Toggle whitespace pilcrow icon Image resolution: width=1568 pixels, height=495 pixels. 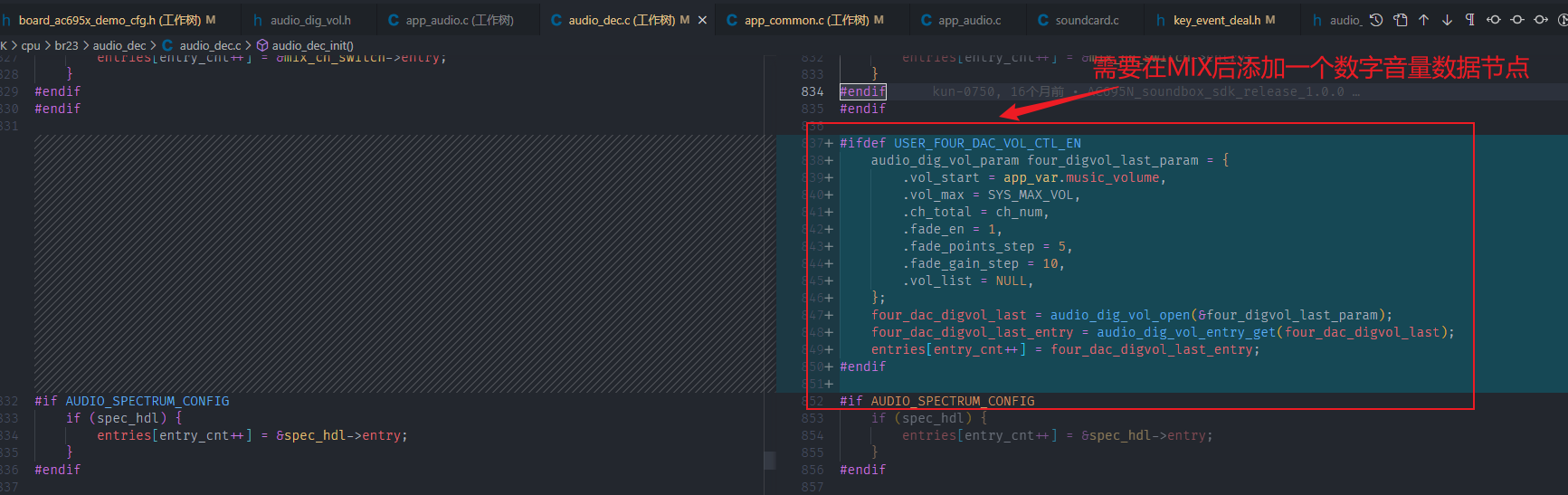[1469, 20]
